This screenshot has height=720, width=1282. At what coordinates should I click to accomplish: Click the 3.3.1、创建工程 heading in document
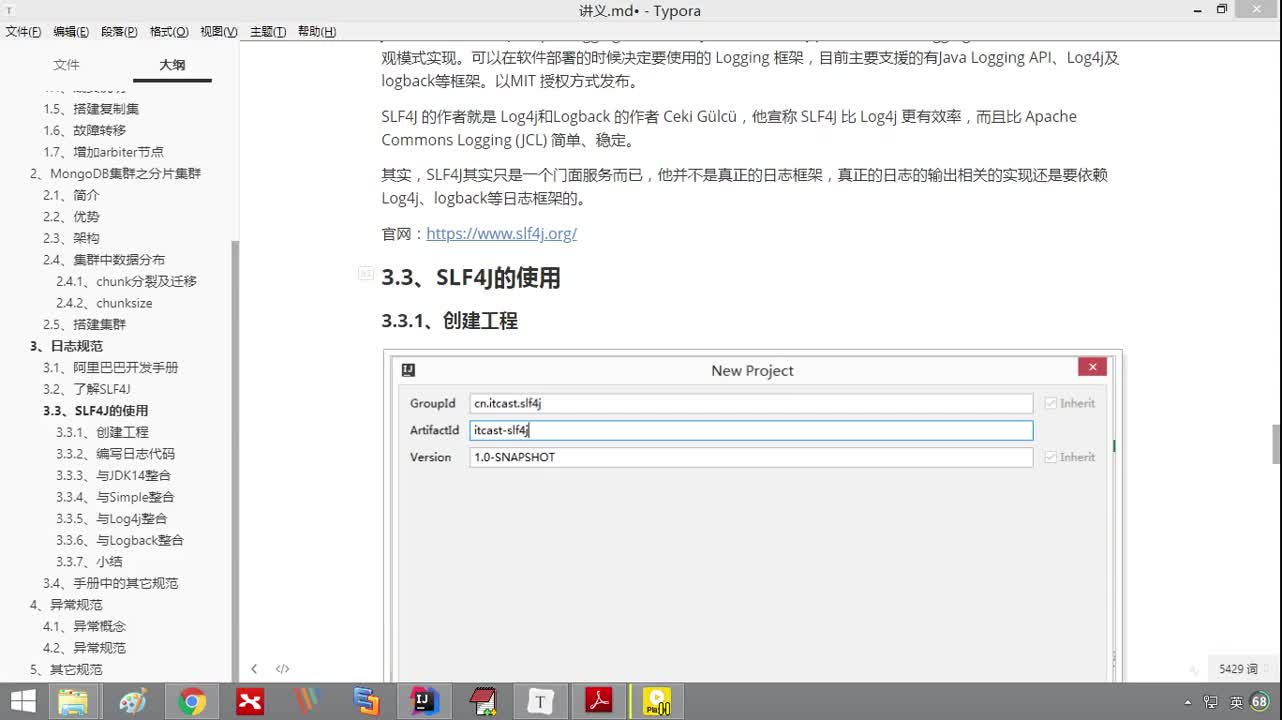pos(449,321)
